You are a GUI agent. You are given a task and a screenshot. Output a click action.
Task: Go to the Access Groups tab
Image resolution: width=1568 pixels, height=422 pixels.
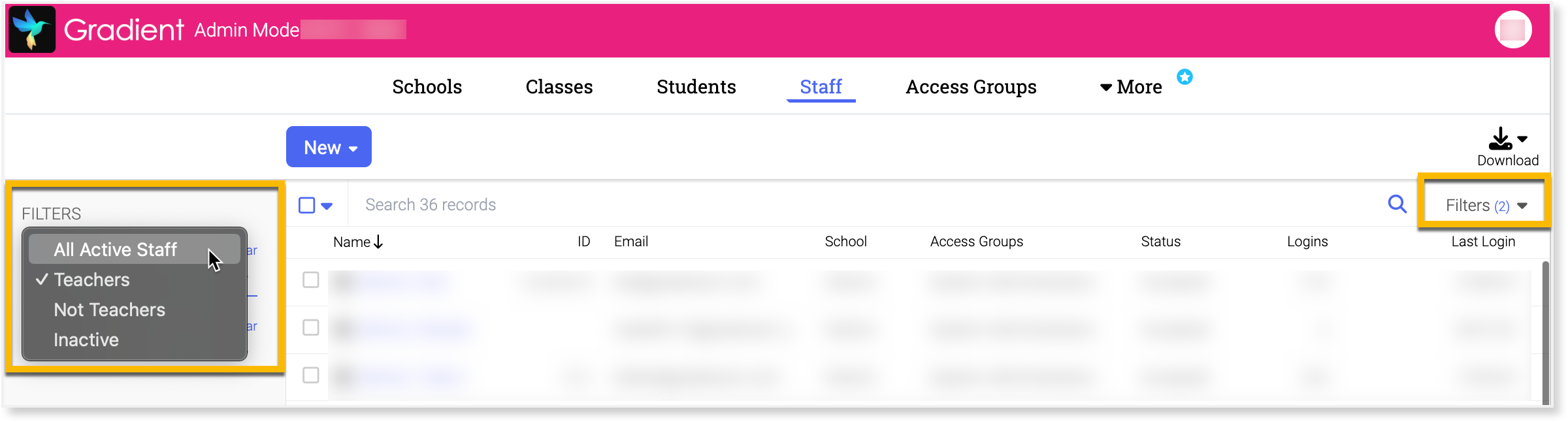pyautogui.click(x=970, y=87)
